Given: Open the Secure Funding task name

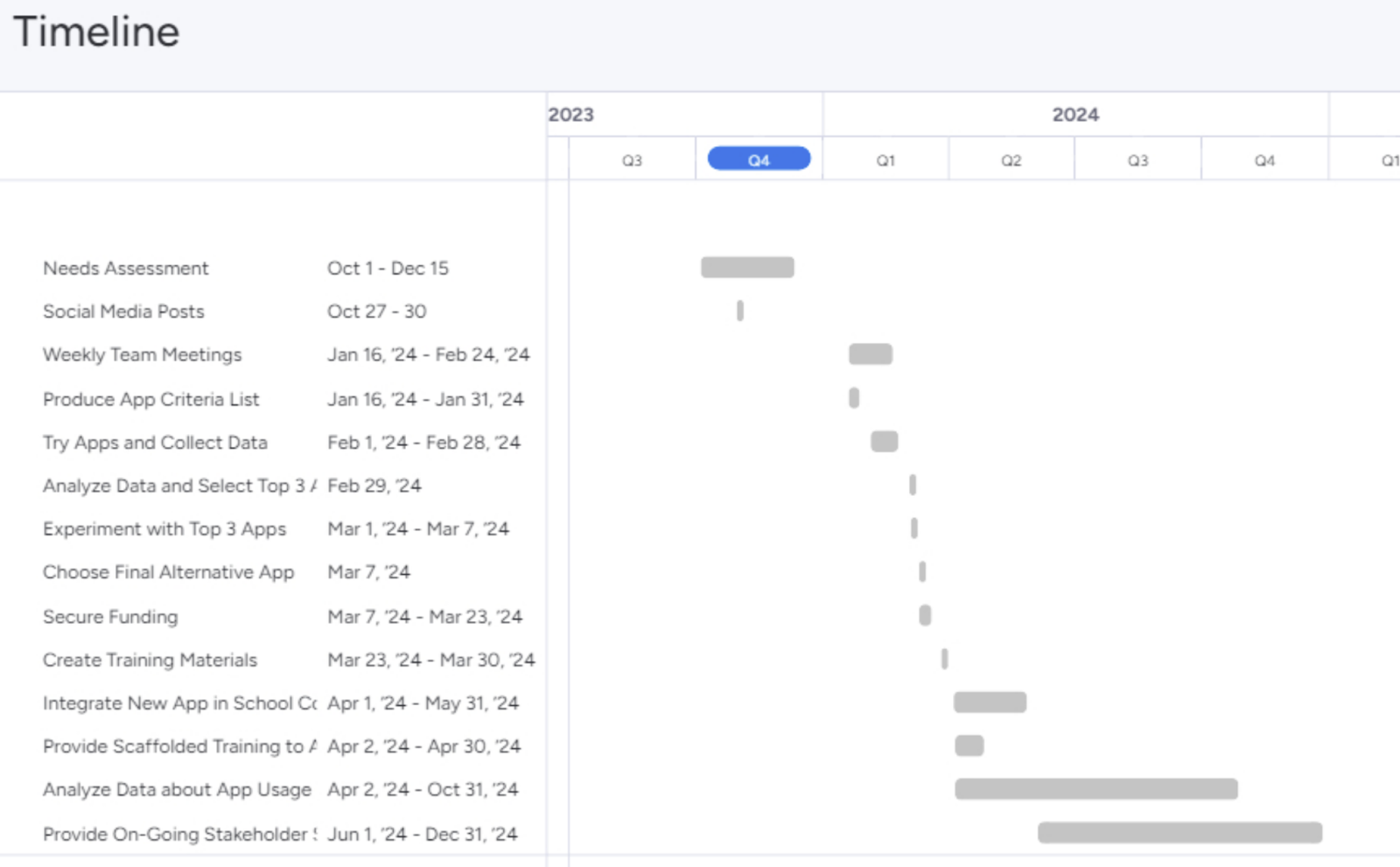Looking at the screenshot, I should pyautogui.click(x=110, y=617).
